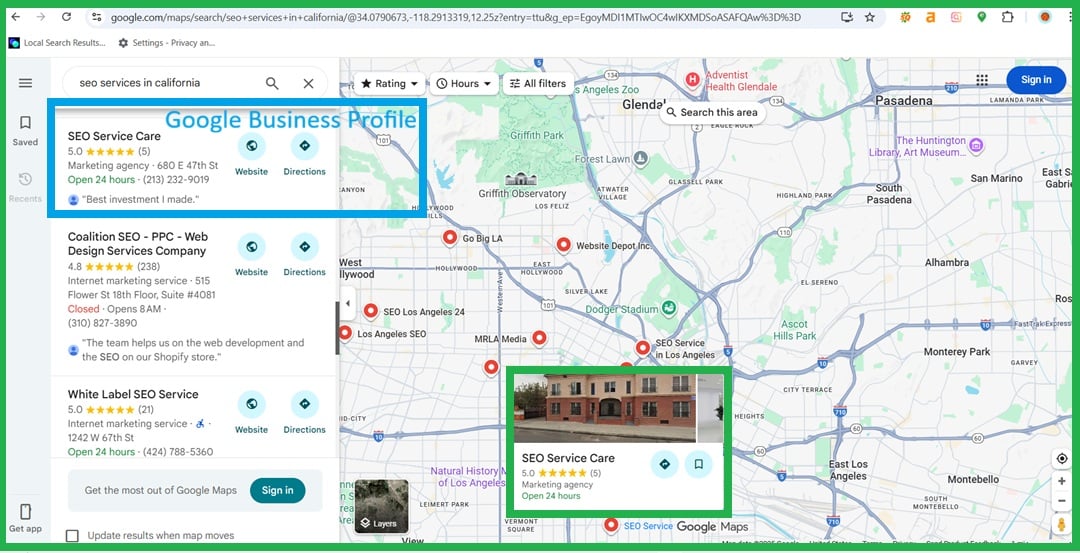Open the Coalition SEO listing title

(138, 244)
